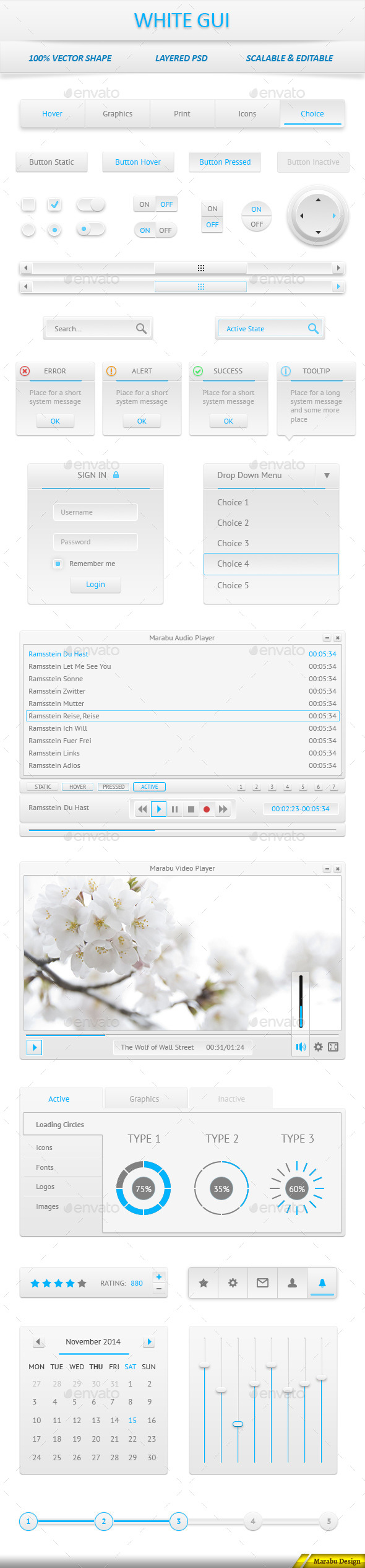Toggle the gray pill switch

coord(90,204)
